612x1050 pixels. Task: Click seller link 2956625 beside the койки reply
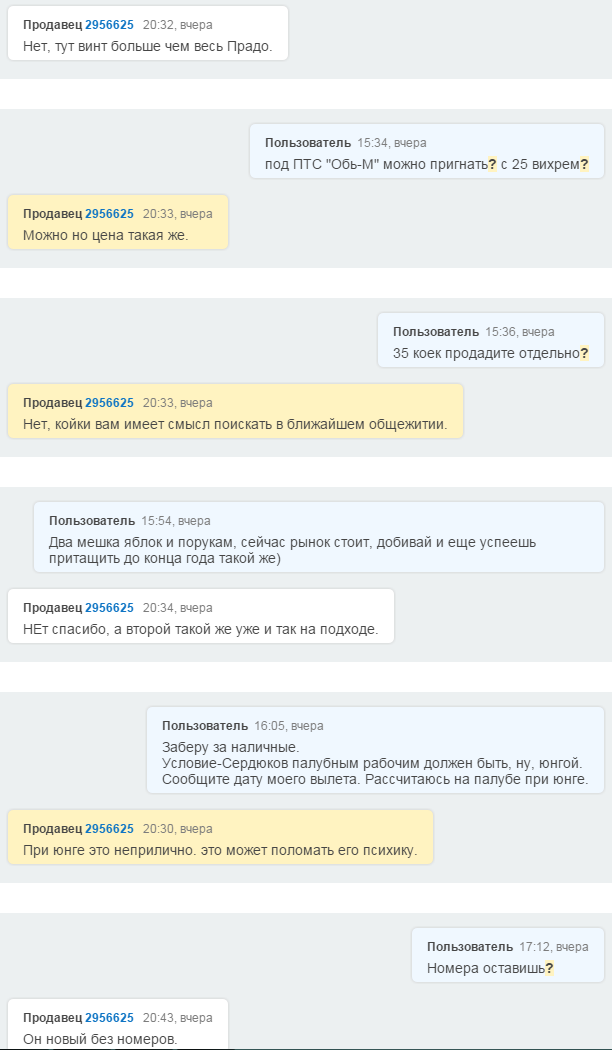point(110,402)
